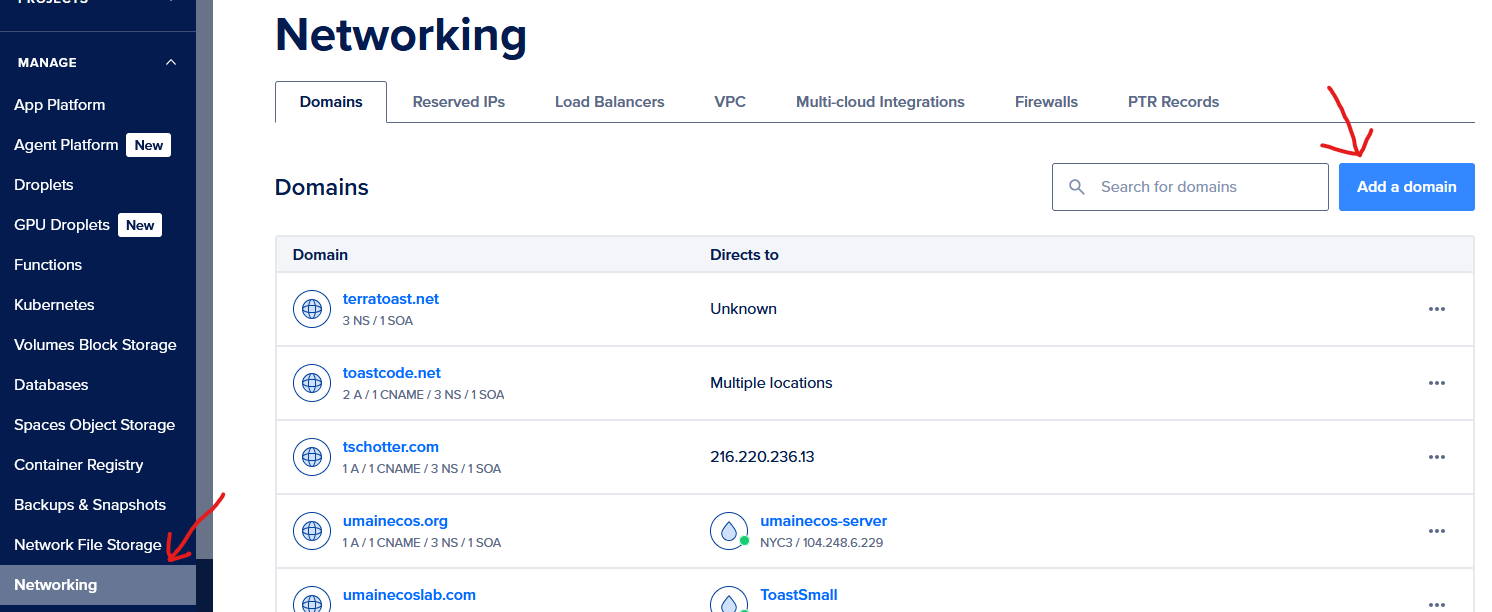1492x612 pixels.
Task: Open the umainecos-server droplet link
Action: click(823, 521)
